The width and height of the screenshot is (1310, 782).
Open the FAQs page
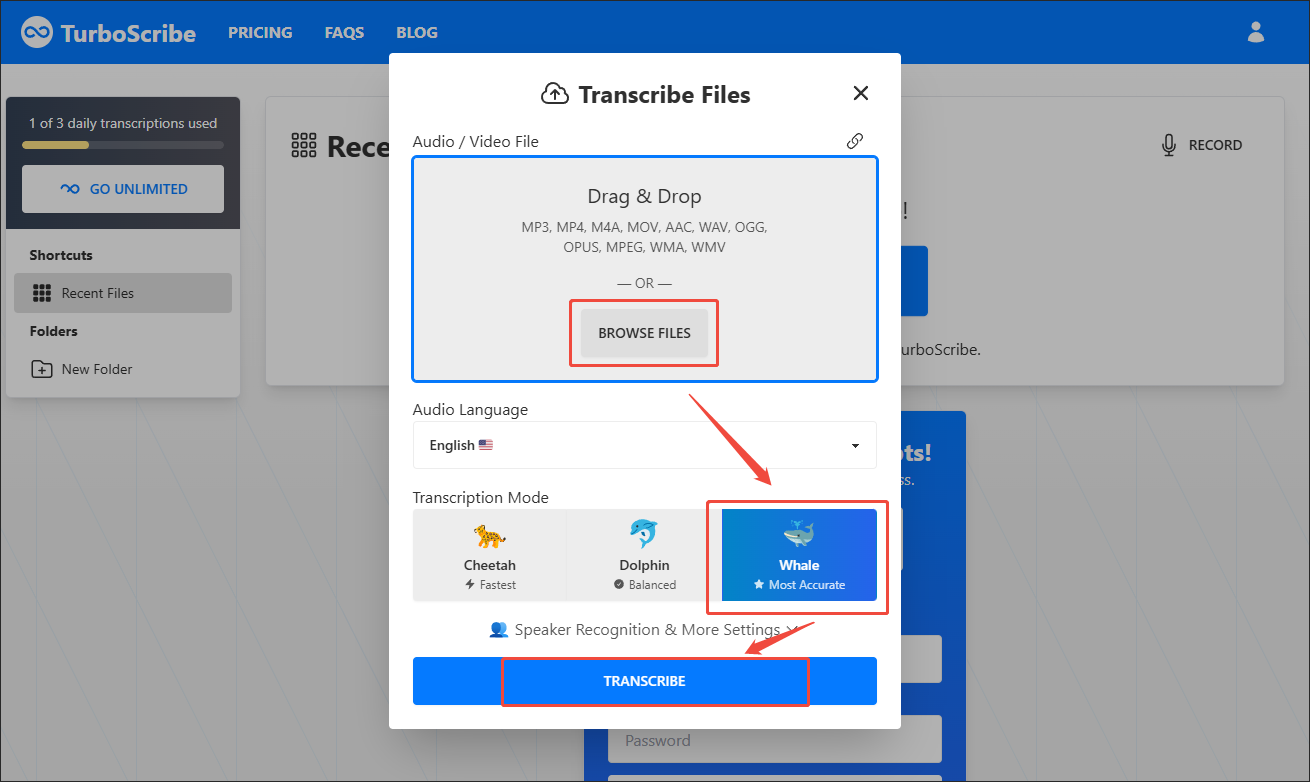coord(344,32)
